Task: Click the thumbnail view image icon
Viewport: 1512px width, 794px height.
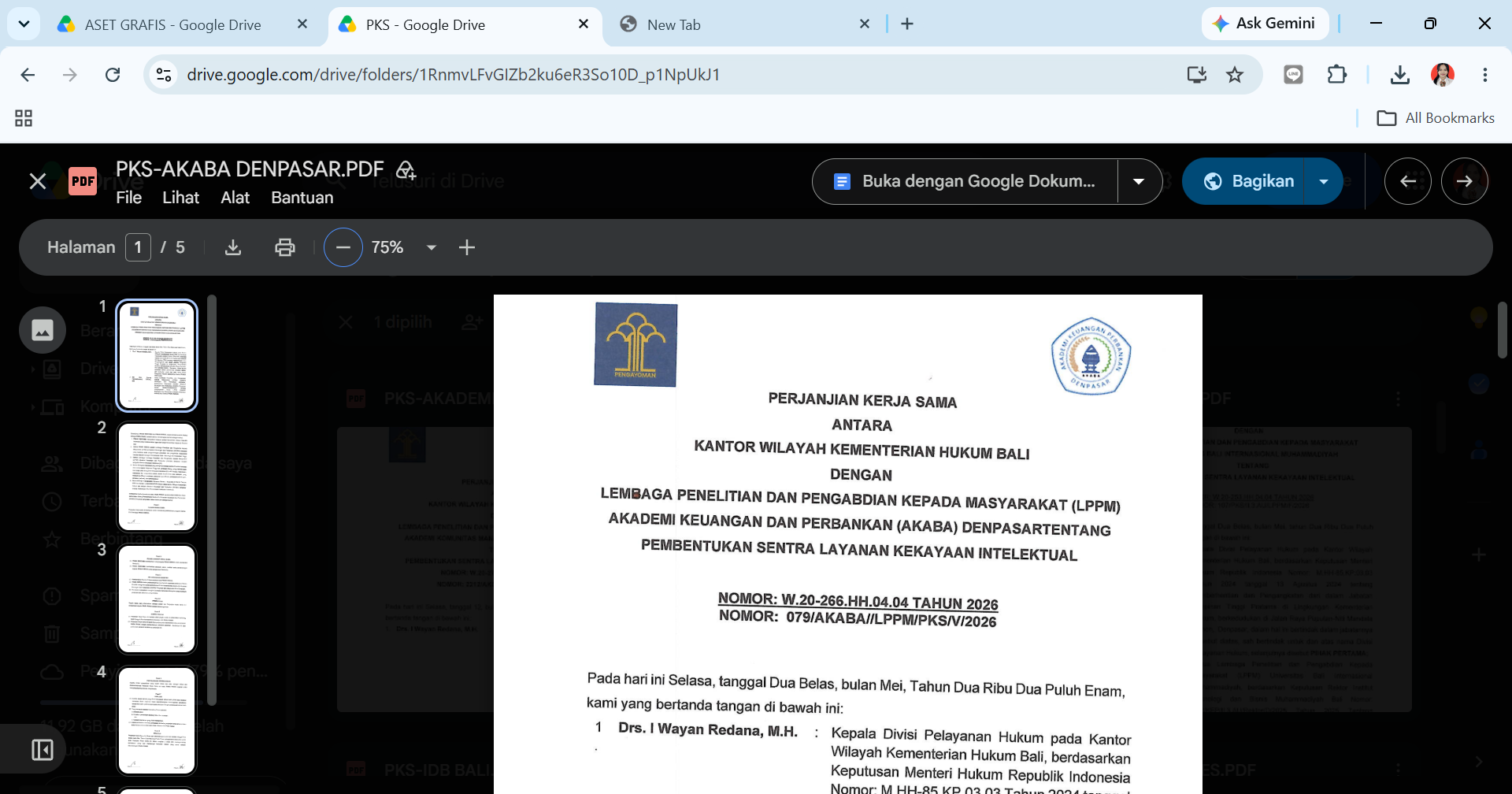Action: 43,330
